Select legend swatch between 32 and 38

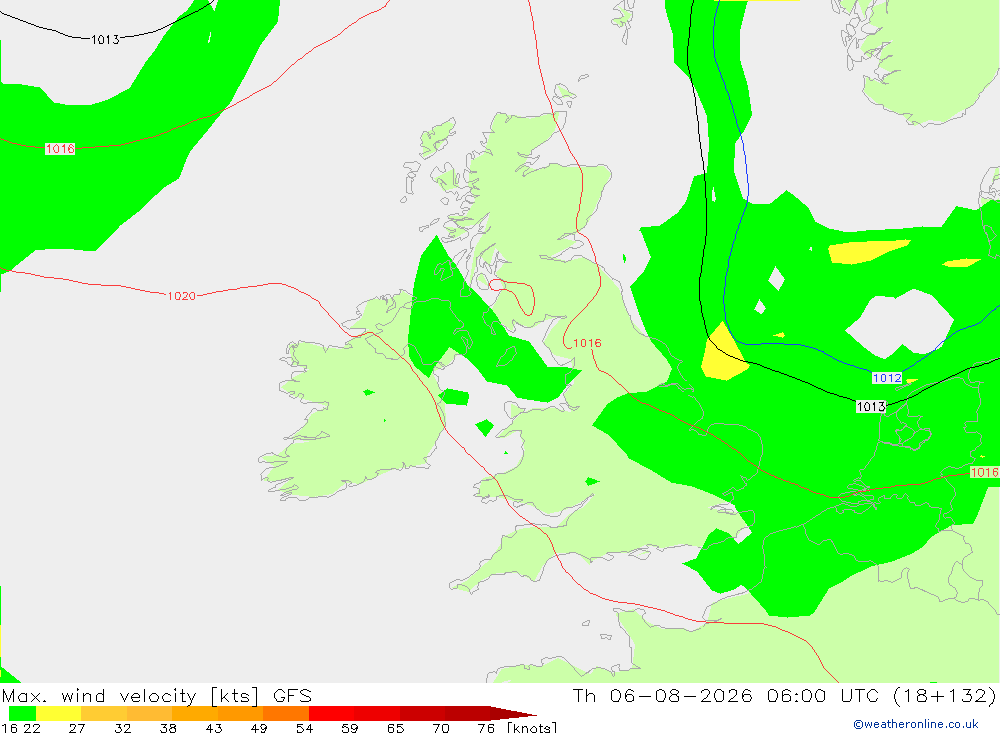coord(149,713)
